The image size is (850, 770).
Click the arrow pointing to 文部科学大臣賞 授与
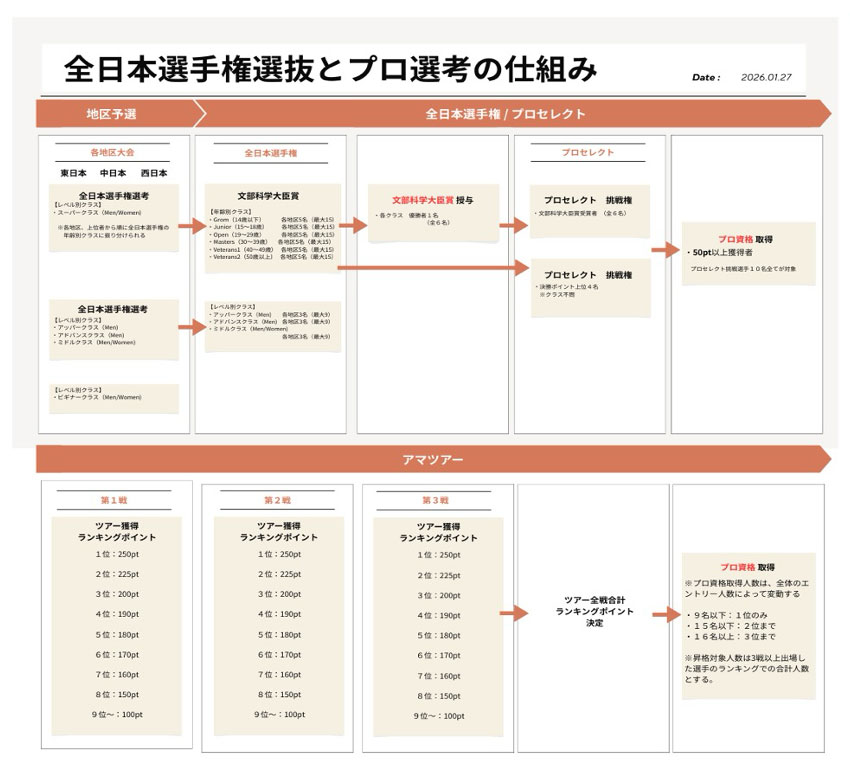353,225
